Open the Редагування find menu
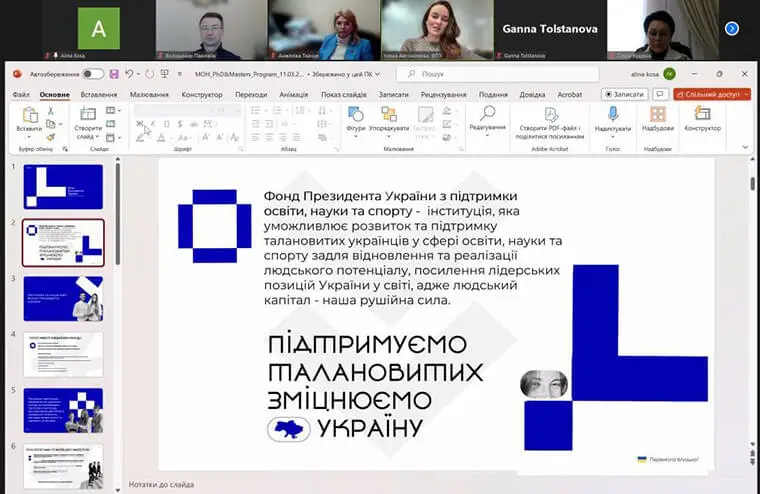This screenshot has width=760, height=494. coord(487,121)
